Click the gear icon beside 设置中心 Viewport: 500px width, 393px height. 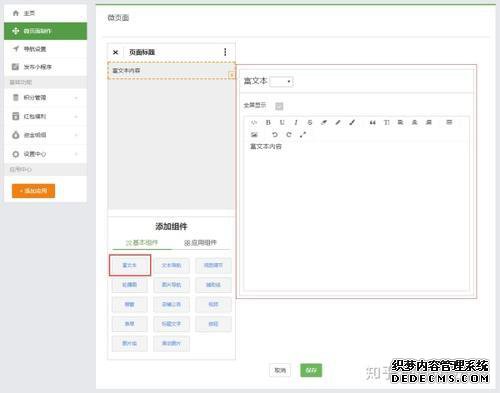[x=15, y=154]
